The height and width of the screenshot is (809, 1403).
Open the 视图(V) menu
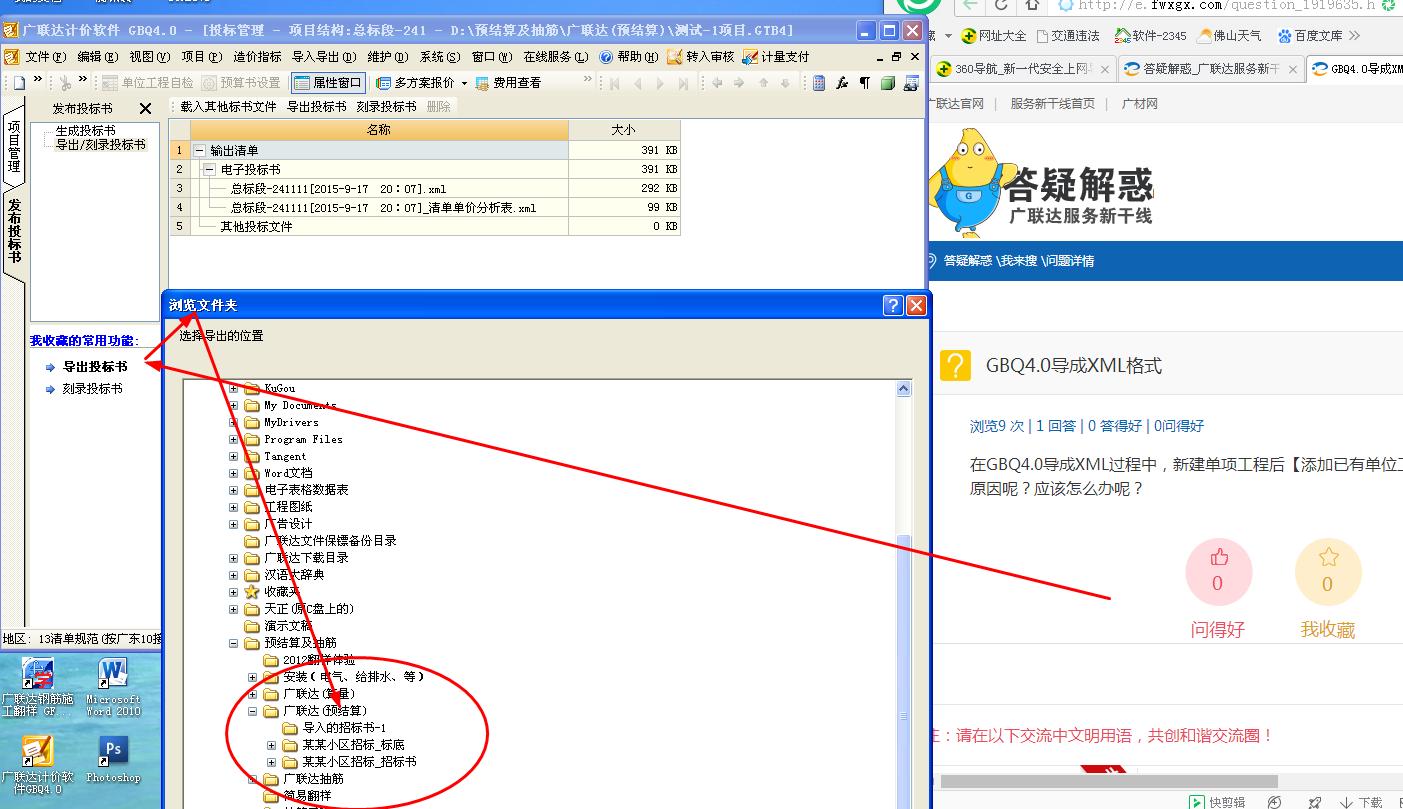149,57
